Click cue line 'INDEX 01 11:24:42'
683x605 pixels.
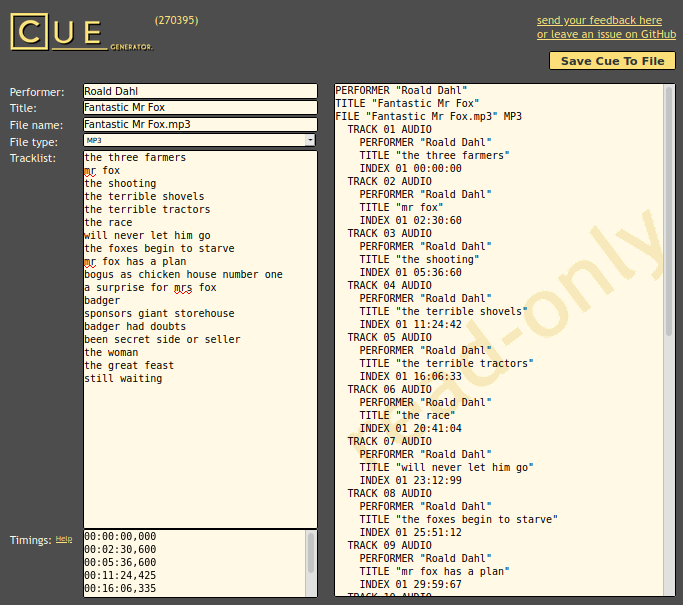point(410,324)
